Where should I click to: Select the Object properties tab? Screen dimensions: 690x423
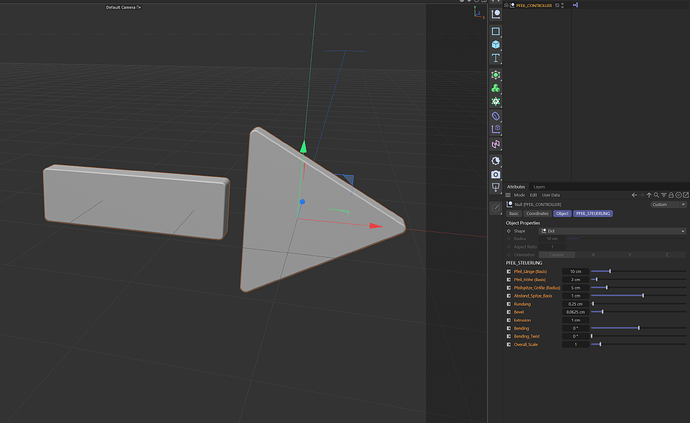click(562, 213)
